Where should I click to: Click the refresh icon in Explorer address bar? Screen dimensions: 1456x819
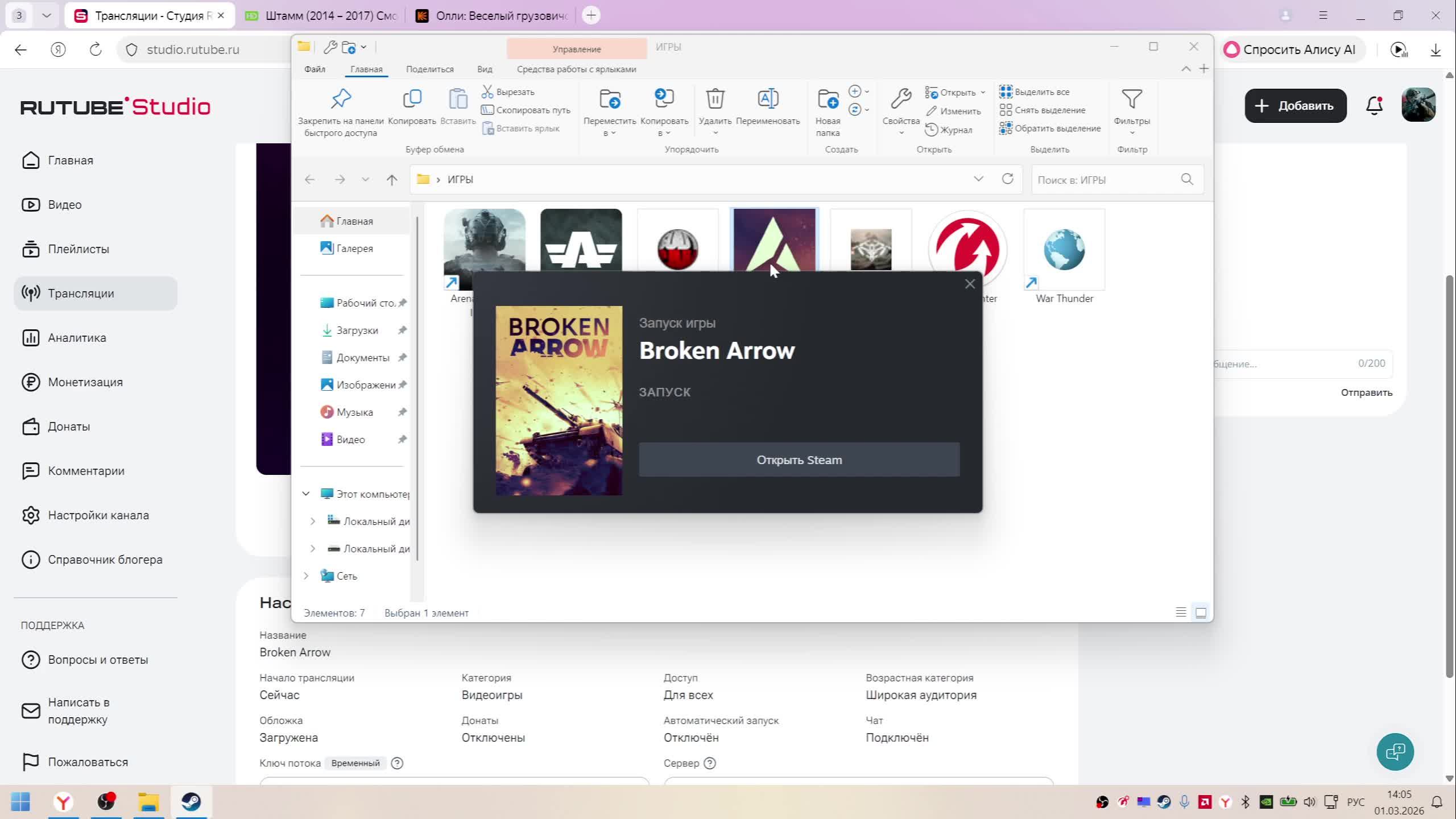coord(1007,179)
